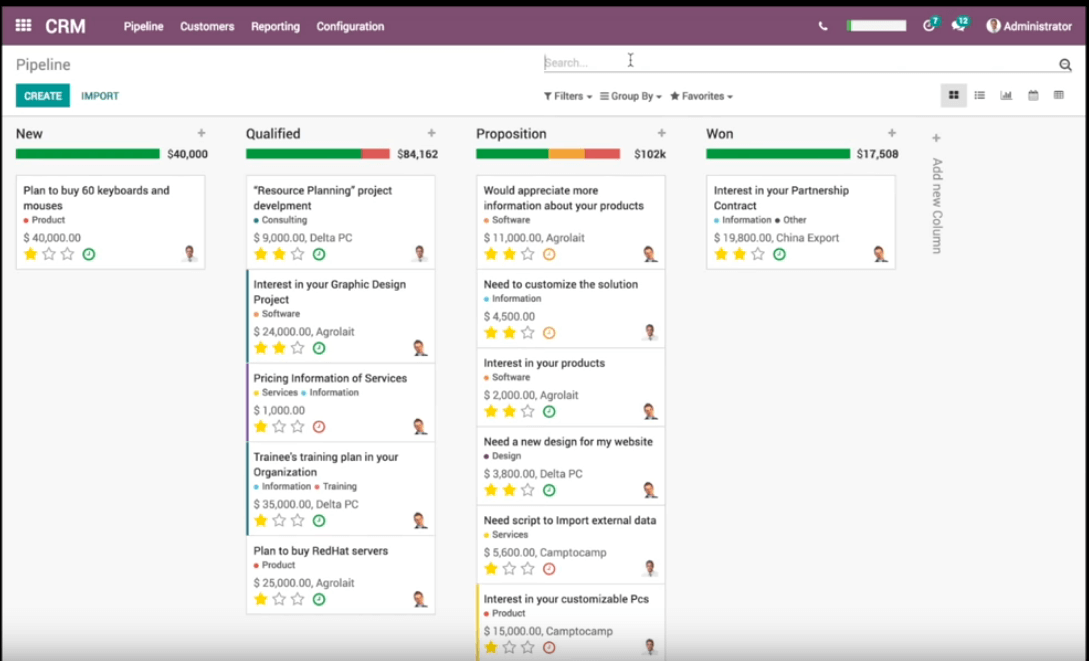Add a quick lead in Won column
1089x661 pixels.
(x=892, y=133)
